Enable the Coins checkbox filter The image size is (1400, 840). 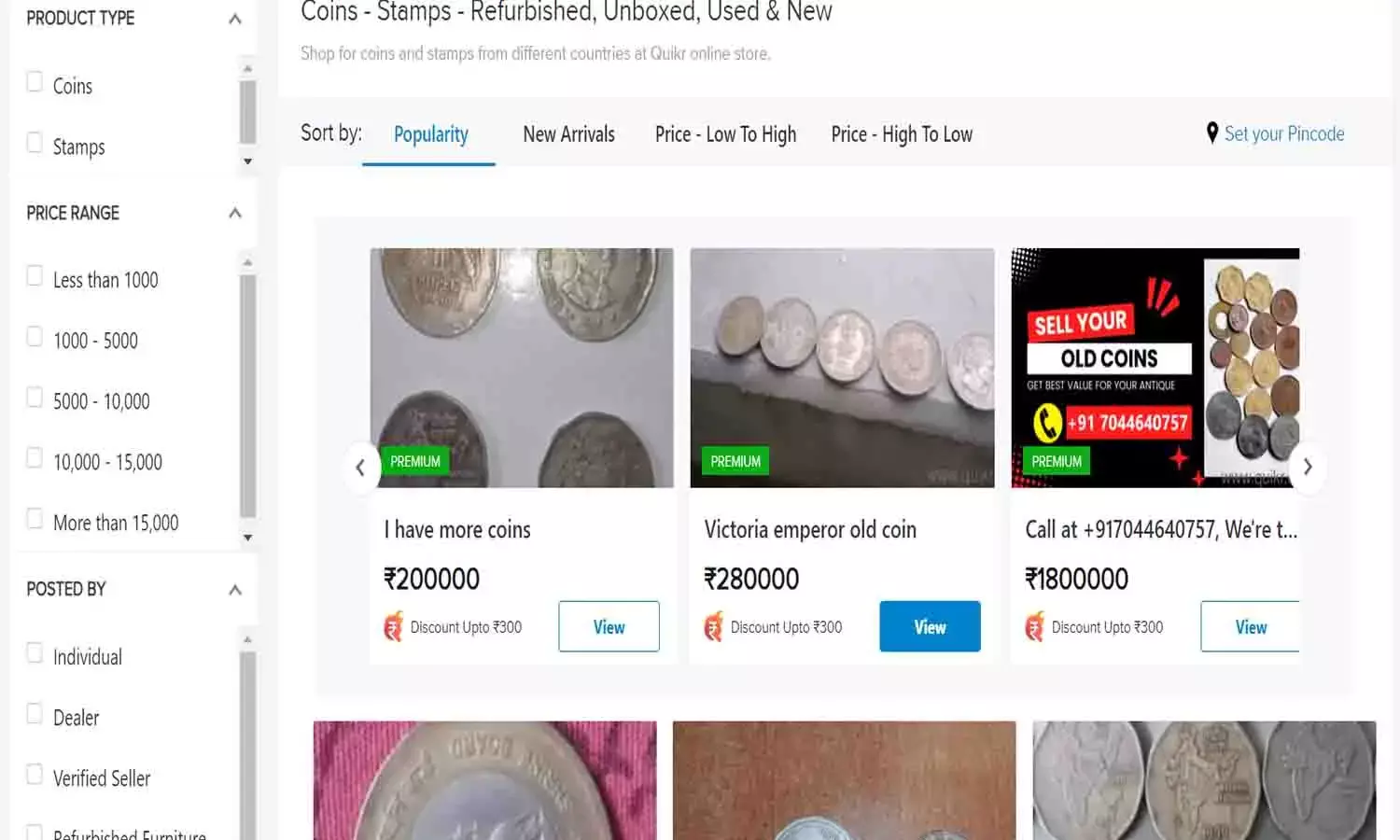35,83
